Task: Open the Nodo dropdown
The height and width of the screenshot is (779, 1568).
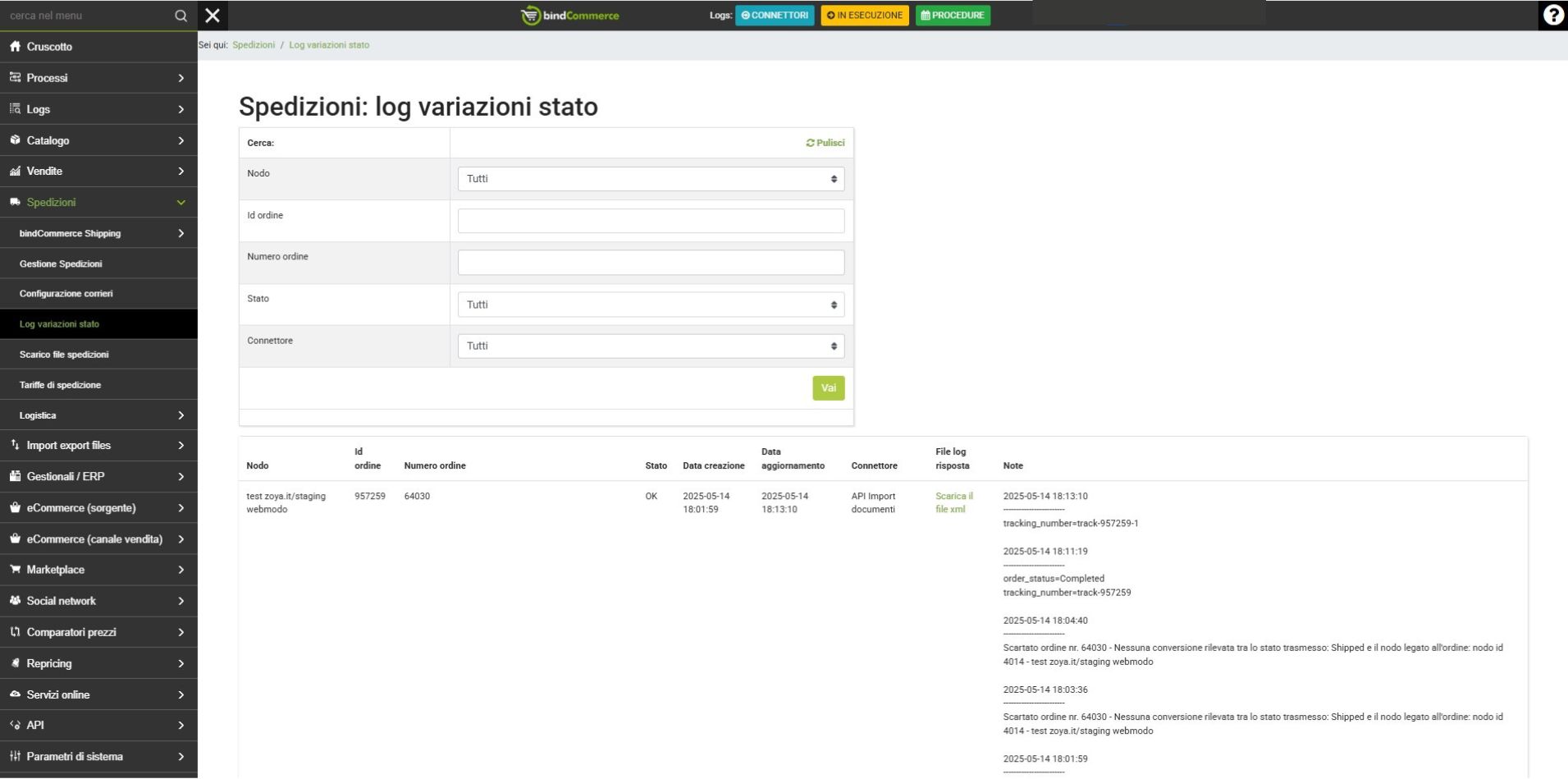Action: [651, 179]
